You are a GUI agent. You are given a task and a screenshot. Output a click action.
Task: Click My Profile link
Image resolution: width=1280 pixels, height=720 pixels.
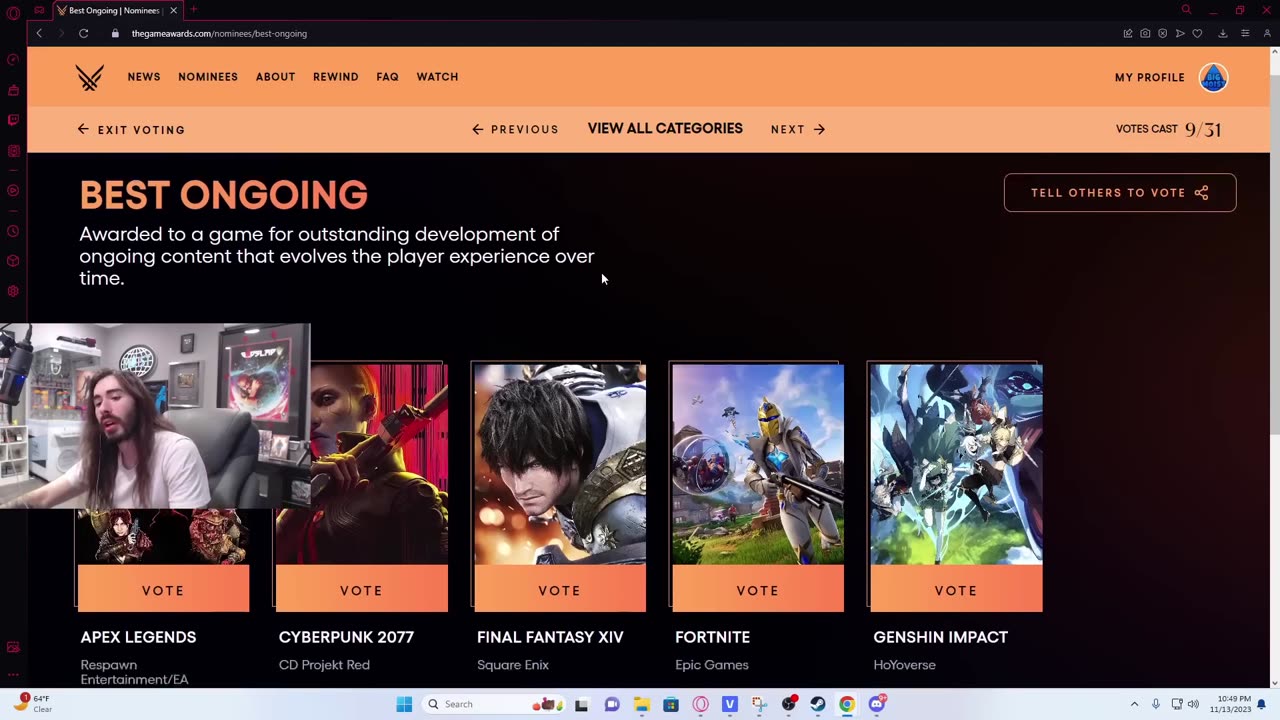click(1150, 77)
